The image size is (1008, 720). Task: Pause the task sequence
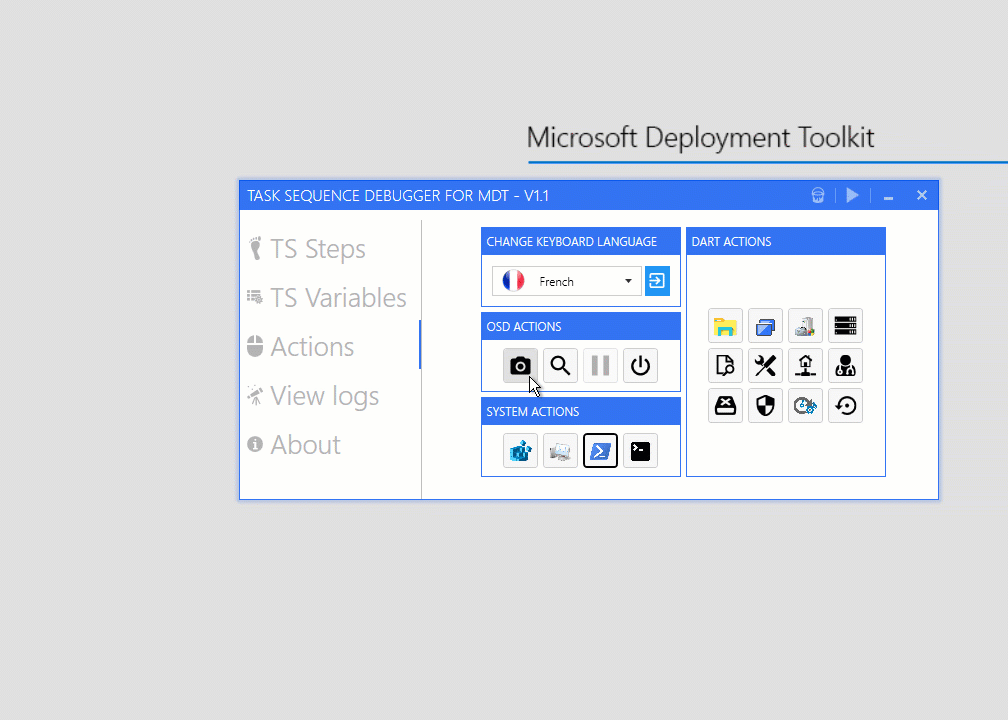[600, 365]
